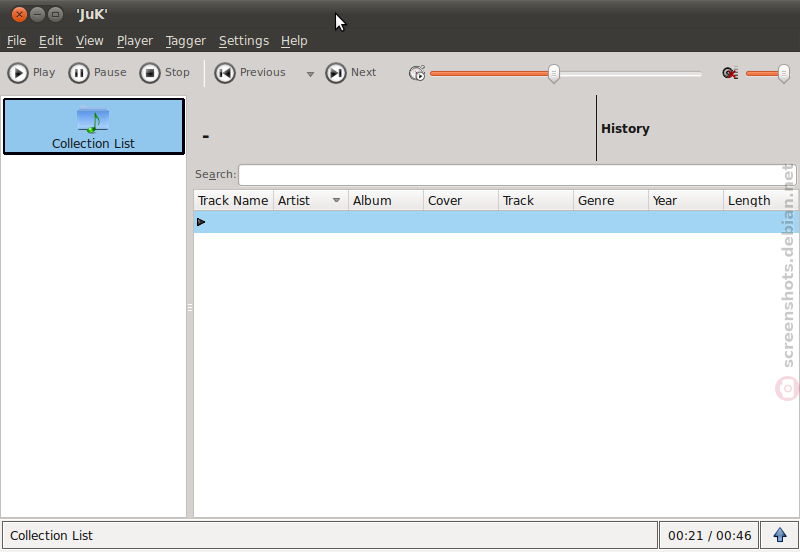Stop playback with the Stop button

pos(165,73)
